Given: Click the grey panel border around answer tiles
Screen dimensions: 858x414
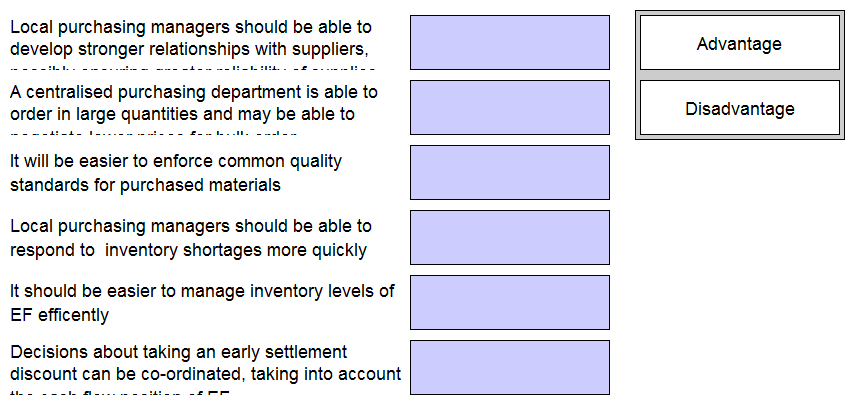Looking at the screenshot, I should click(638, 137).
